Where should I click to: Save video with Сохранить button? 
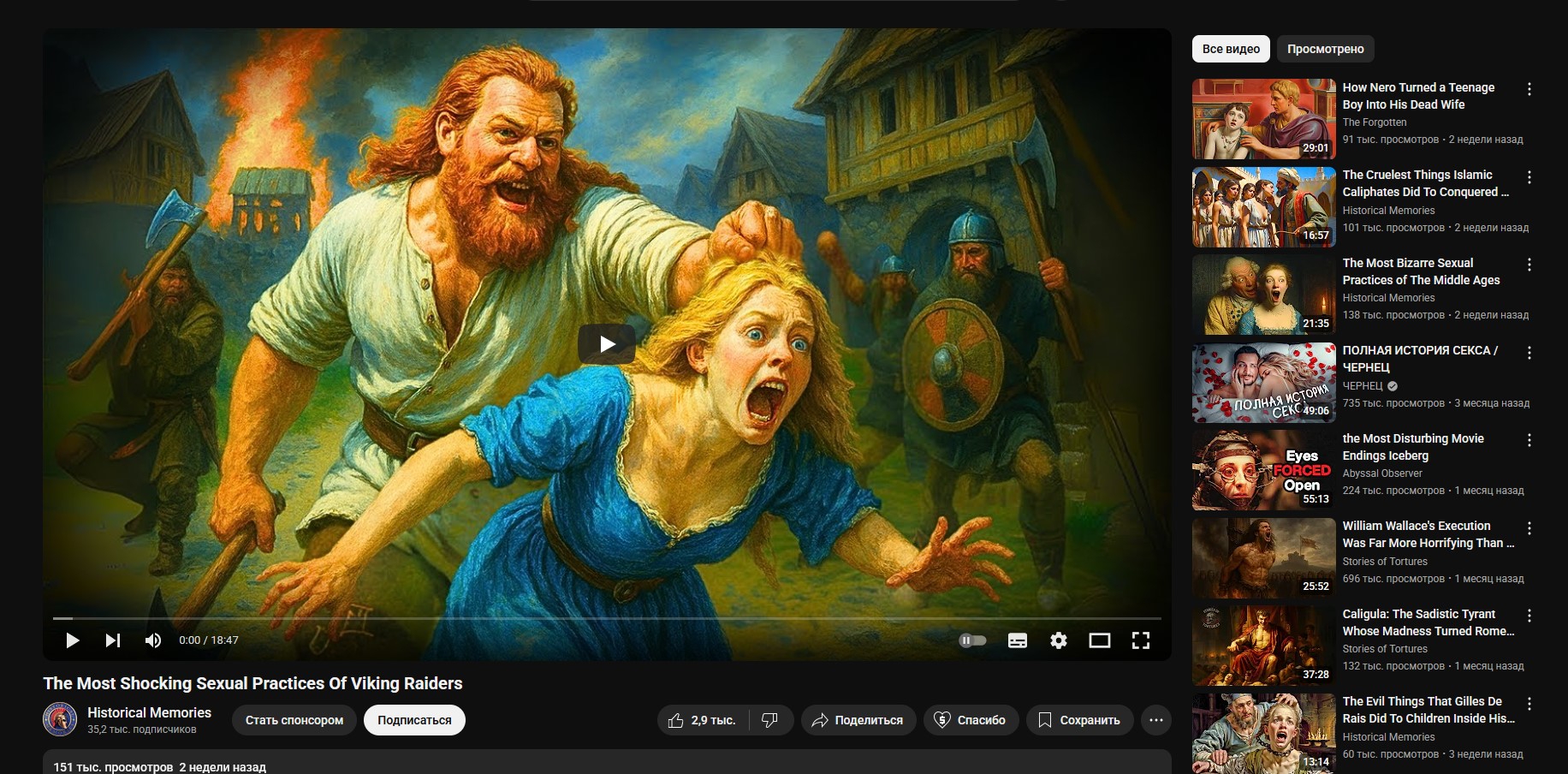coord(1079,720)
